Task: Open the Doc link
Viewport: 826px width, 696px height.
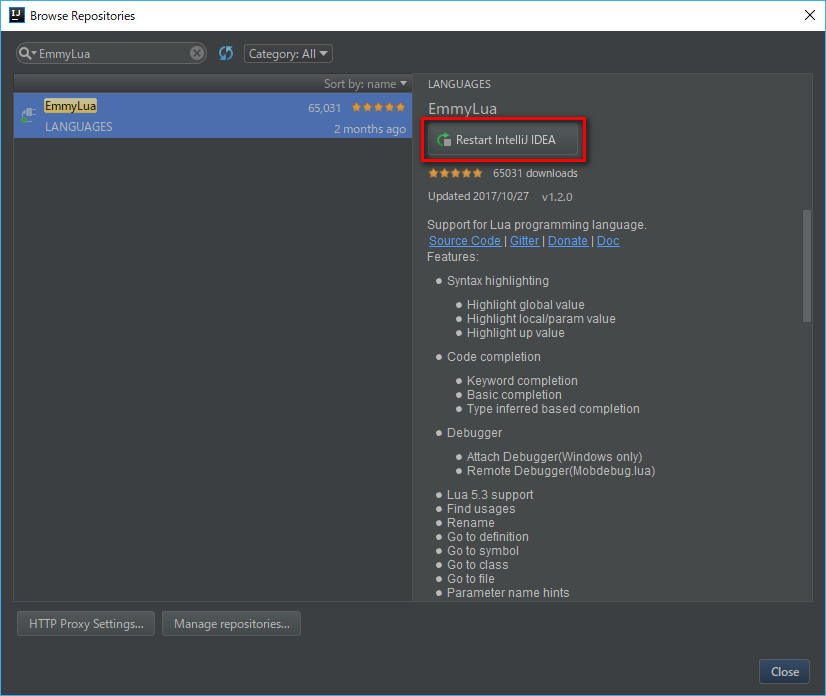Action: [x=608, y=241]
